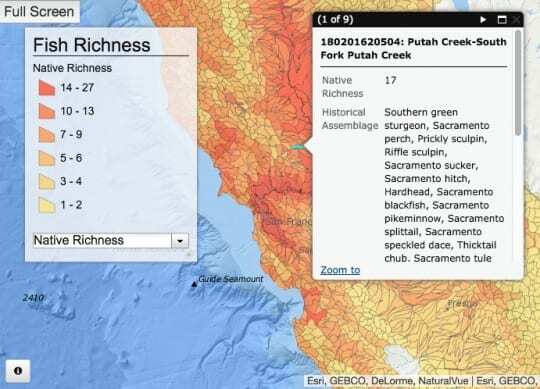Image resolution: width=540 pixels, height=389 pixels.
Task: Click the popup vertical scrollbar
Action: click(x=518, y=83)
